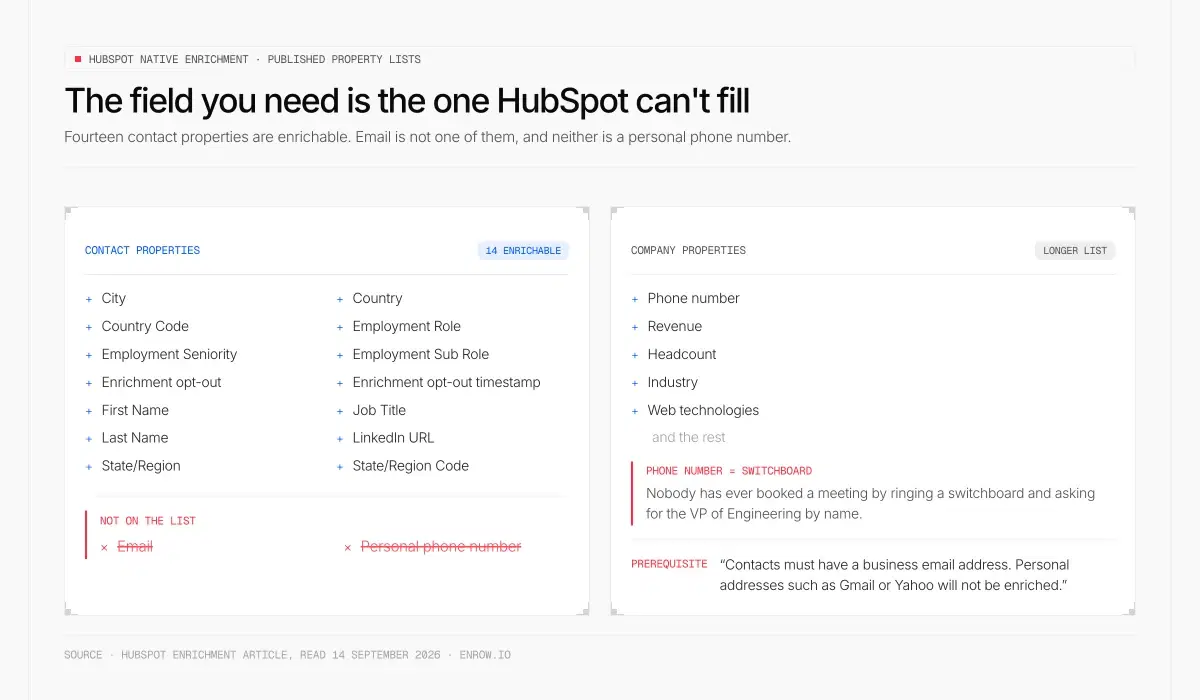
Task: Click the plus icon beside Revenue
Action: coord(635,327)
